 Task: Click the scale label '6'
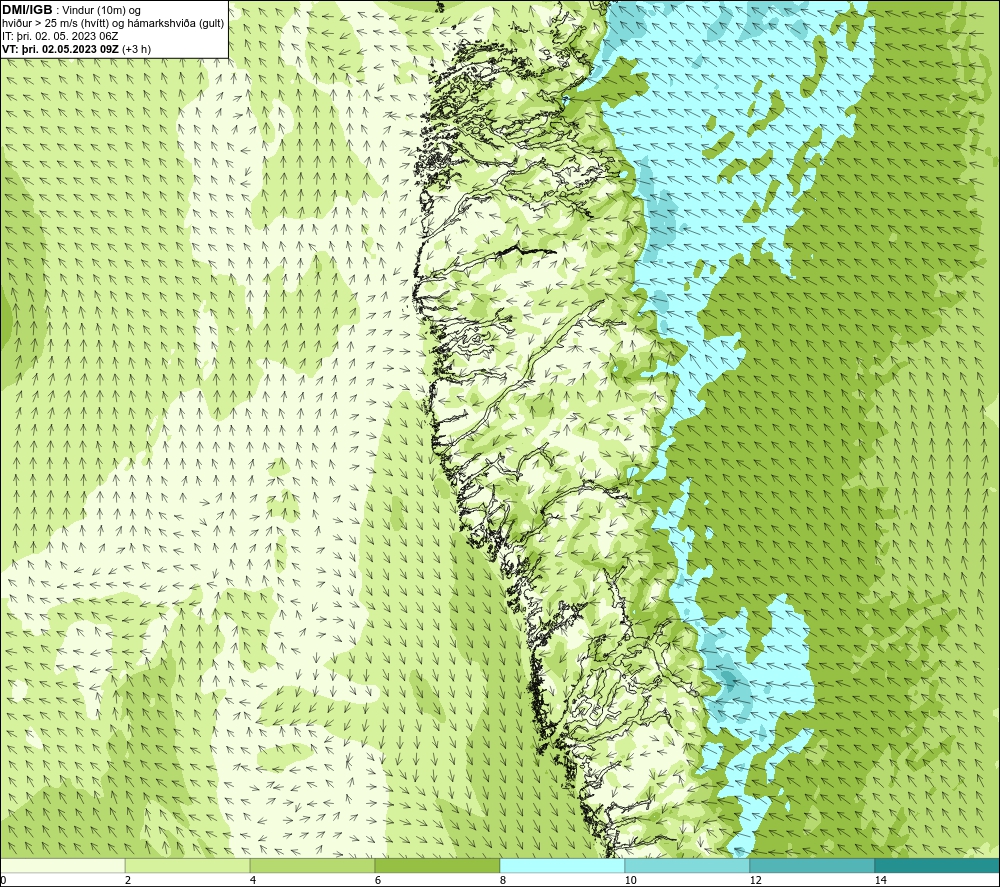pyautogui.click(x=378, y=880)
